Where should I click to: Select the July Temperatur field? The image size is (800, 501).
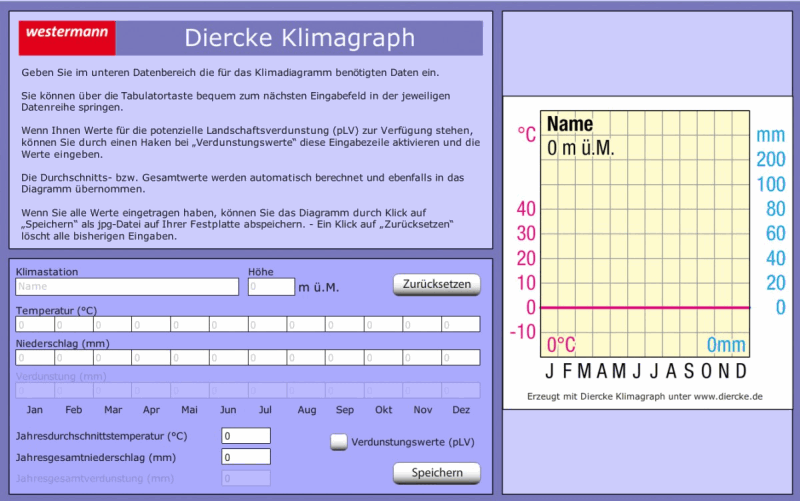click(x=268, y=324)
